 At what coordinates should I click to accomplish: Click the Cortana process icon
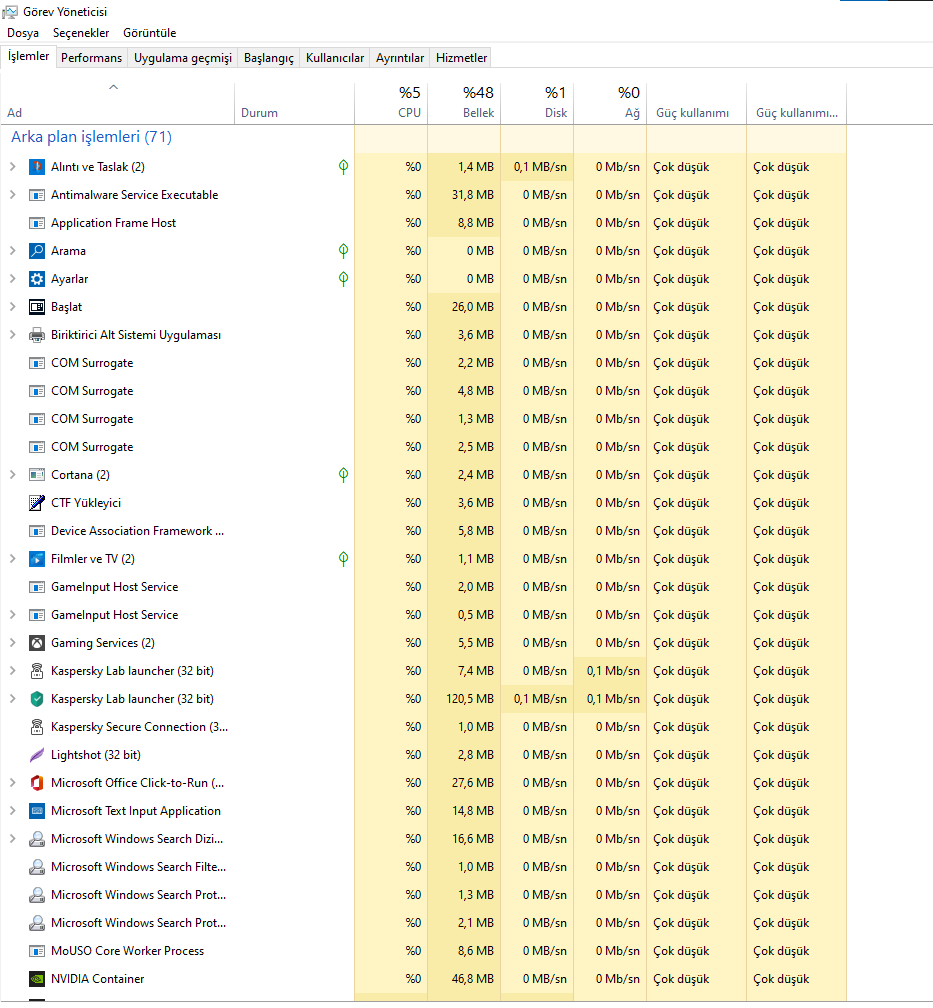(37, 475)
